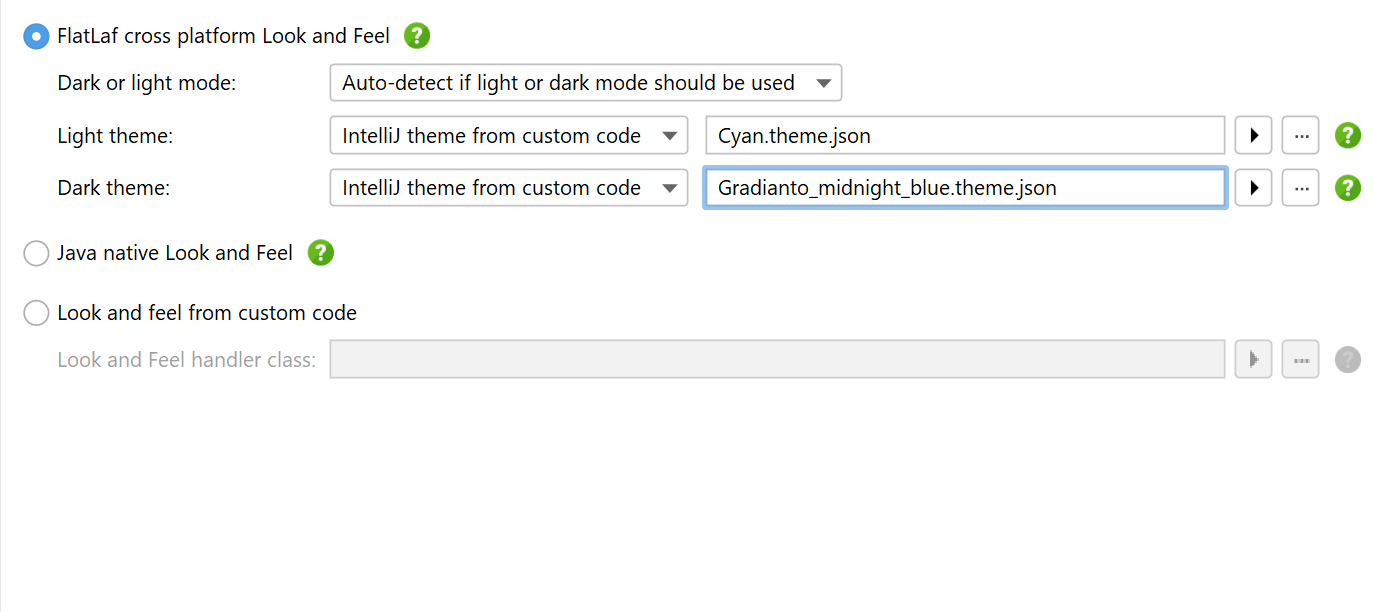This screenshot has width=1373, height=612.
Task: Click the Look and Feel handler class field
Action: (x=777, y=359)
